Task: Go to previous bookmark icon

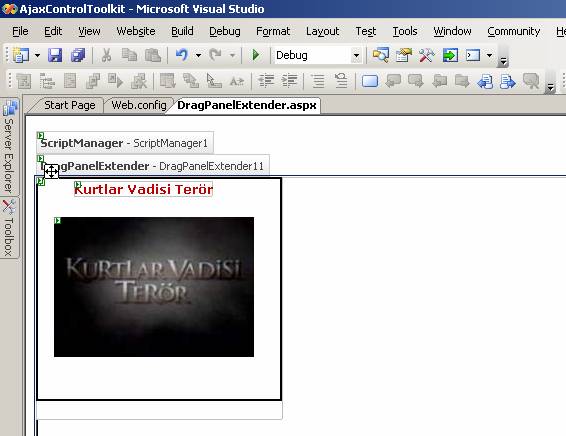Action: coord(393,80)
